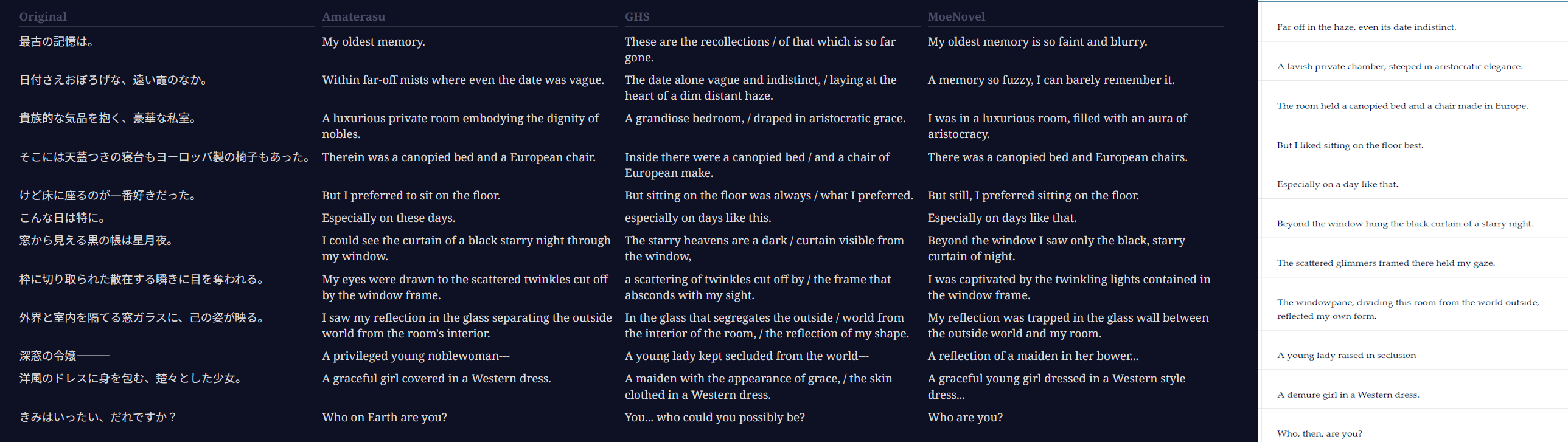Select 'Far off in the haze' row
Image resolution: width=1568 pixels, height=442 pixels.
click(x=1413, y=27)
